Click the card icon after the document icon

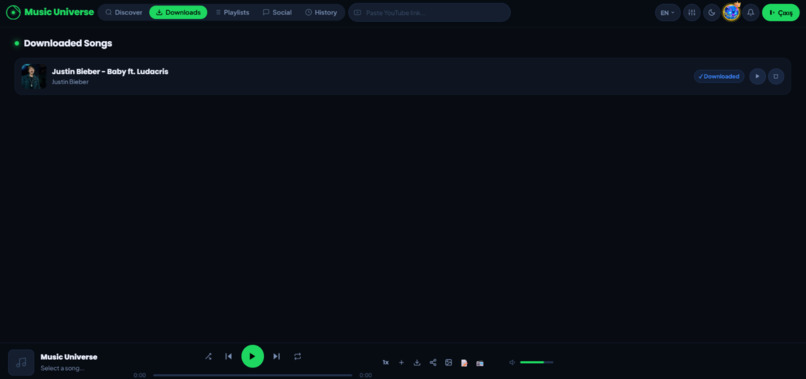click(x=480, y=363)
